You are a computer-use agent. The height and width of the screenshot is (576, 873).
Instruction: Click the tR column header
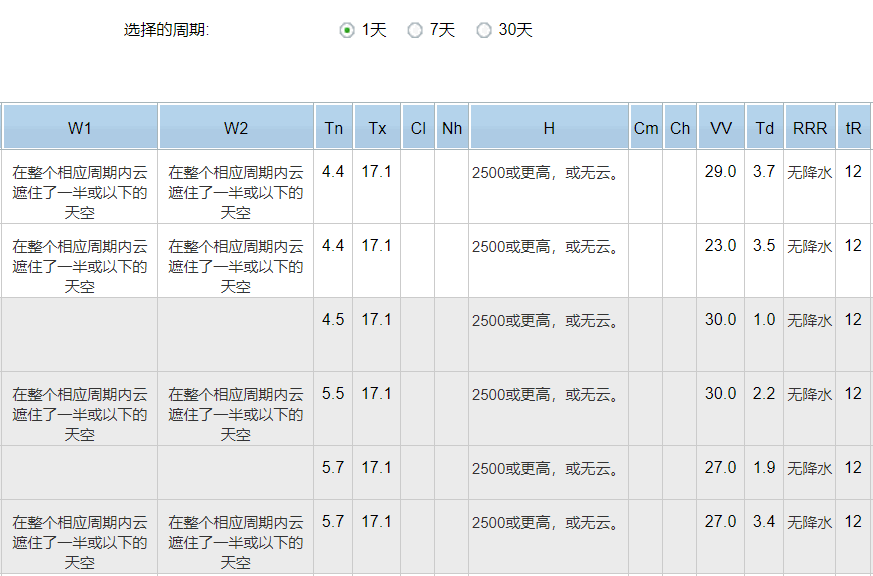coord(854,127)
